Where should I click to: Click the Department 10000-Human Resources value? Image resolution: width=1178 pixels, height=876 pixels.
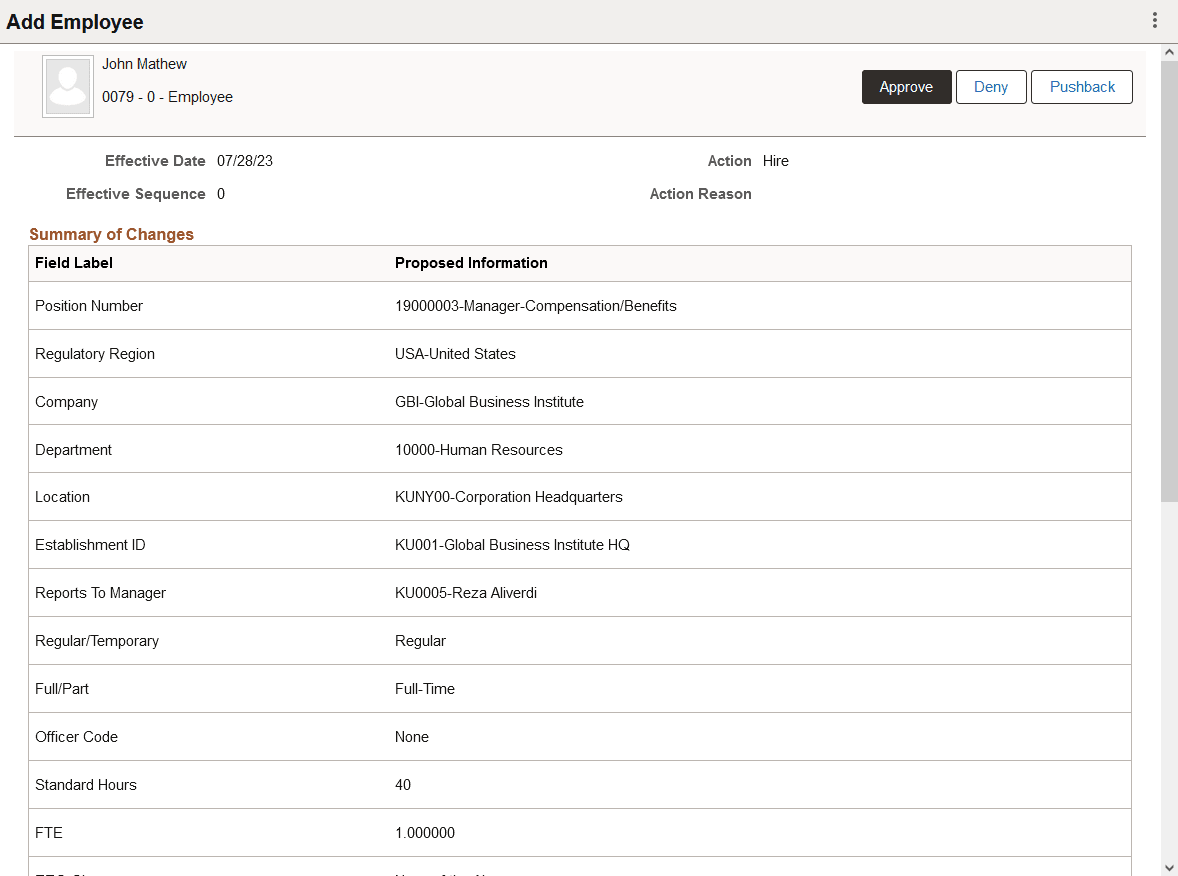pyautogui.click(x=478, y=449)
